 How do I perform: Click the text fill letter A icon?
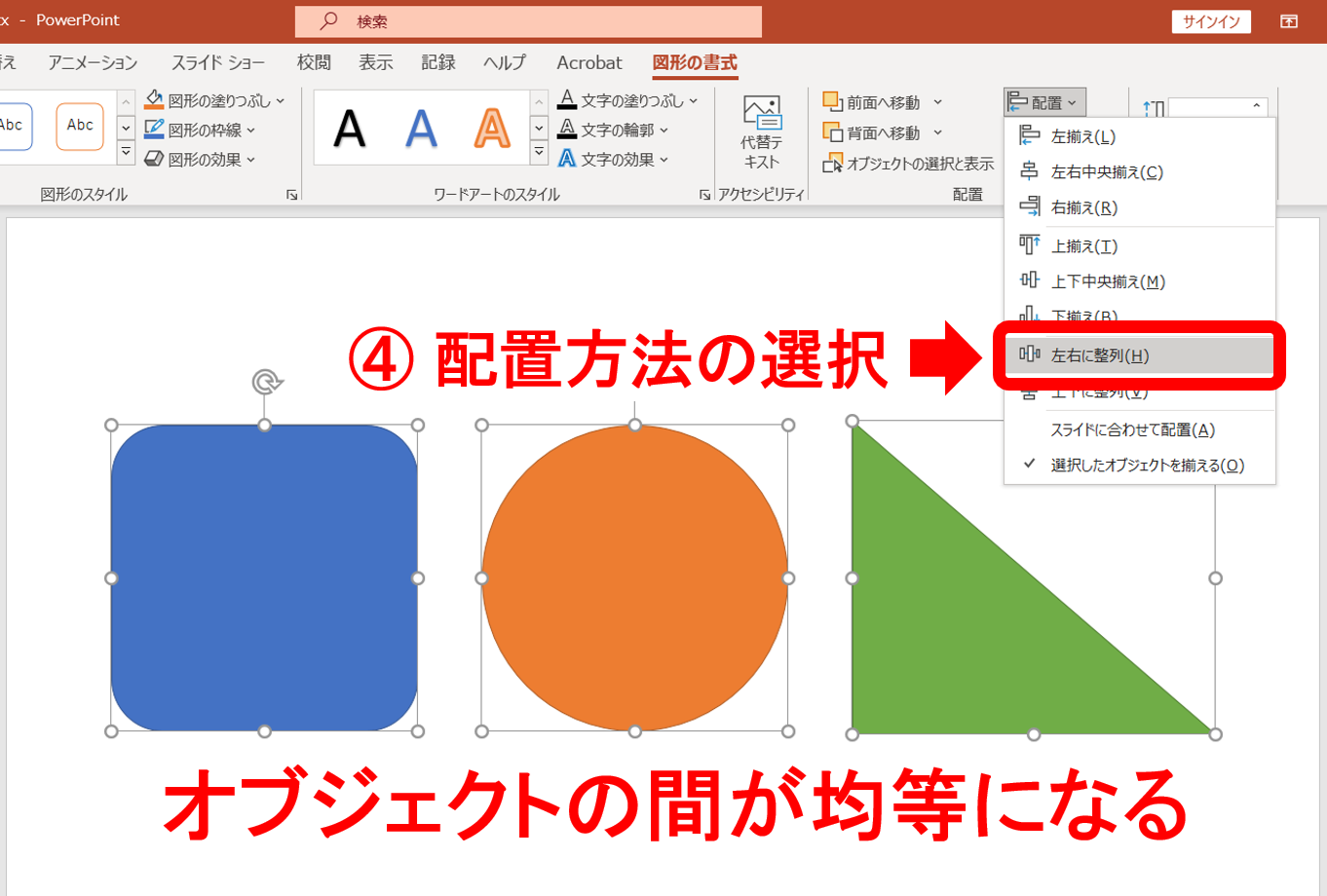(x=567, y=99)
